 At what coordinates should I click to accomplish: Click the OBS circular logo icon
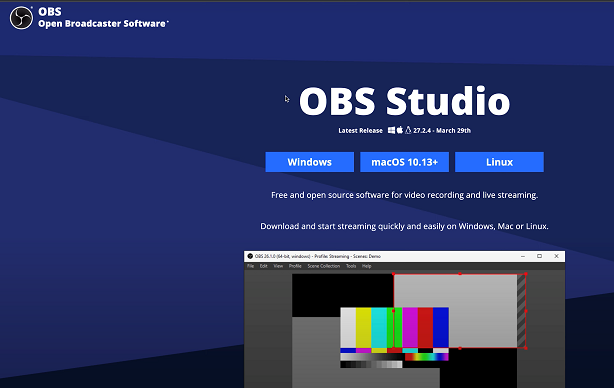coord(21,18)
